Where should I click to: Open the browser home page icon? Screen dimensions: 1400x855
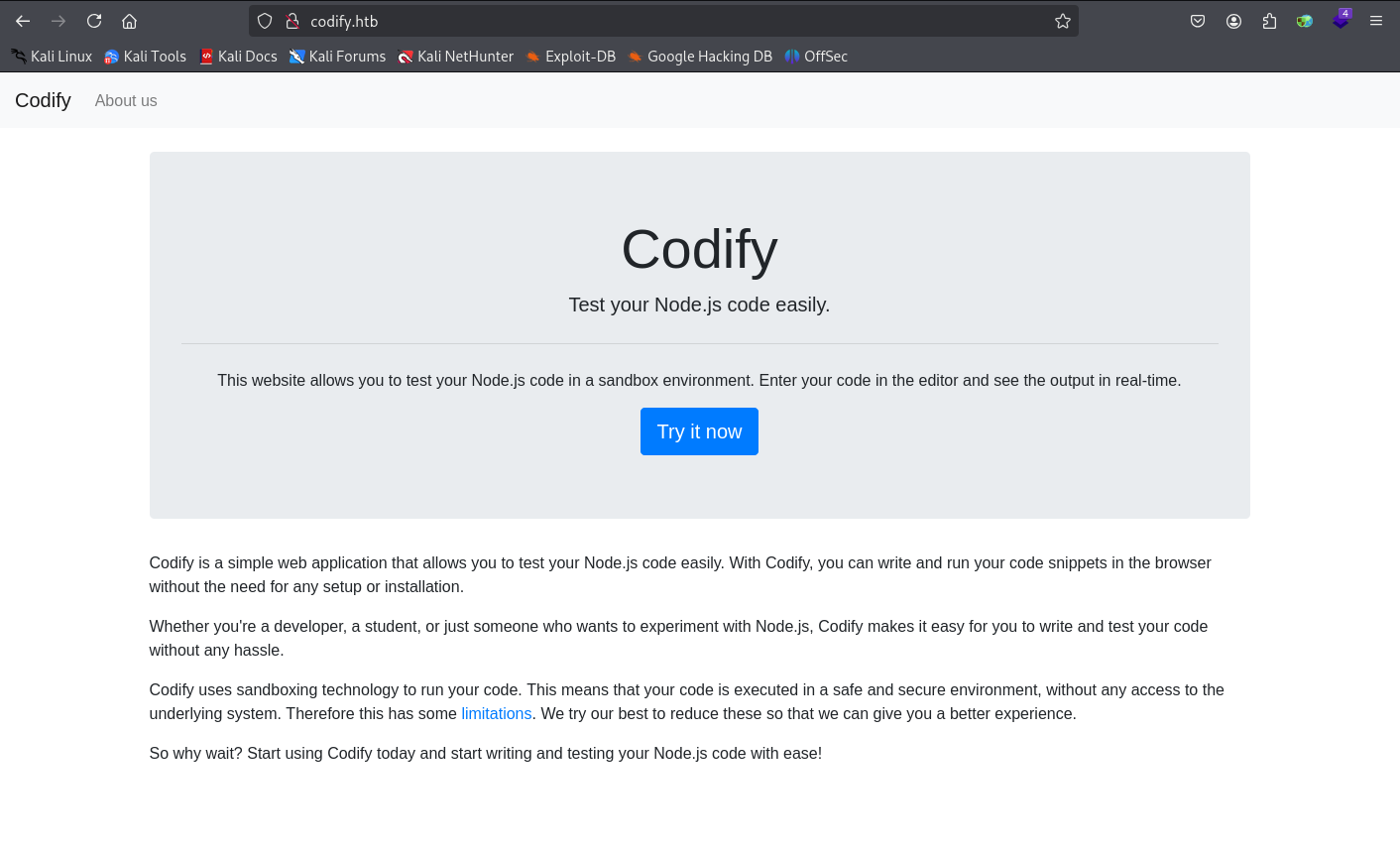(129, 21)
